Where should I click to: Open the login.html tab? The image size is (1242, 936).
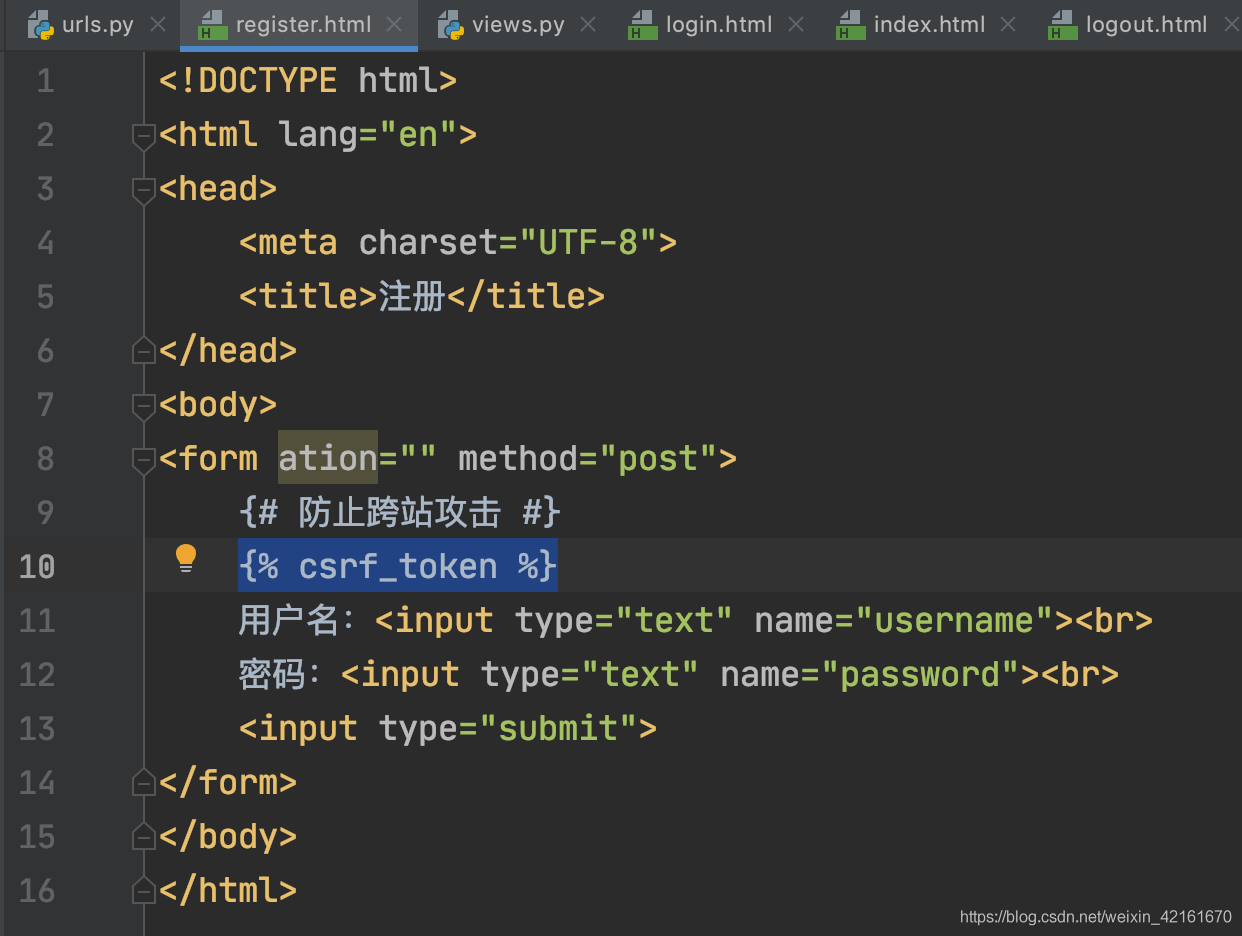coord(718,25)
